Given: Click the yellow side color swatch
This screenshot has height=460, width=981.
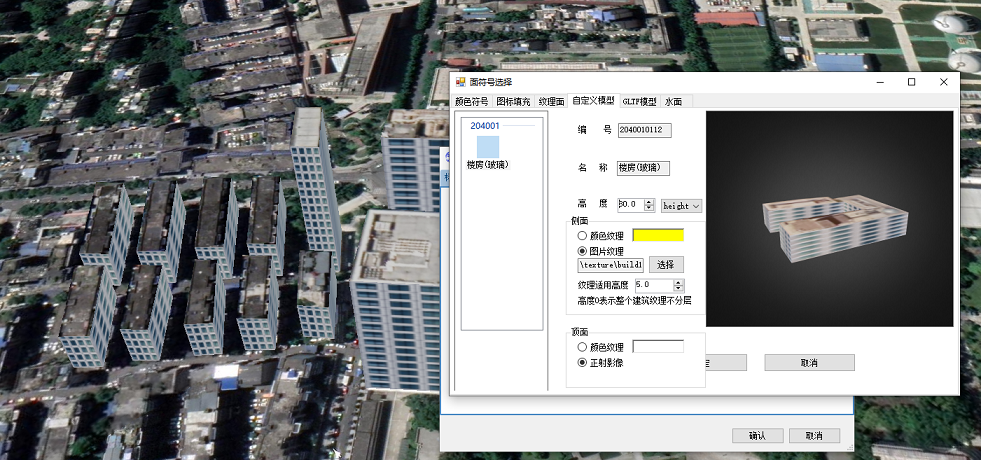Looking at the screenshot, I should 658,236.
